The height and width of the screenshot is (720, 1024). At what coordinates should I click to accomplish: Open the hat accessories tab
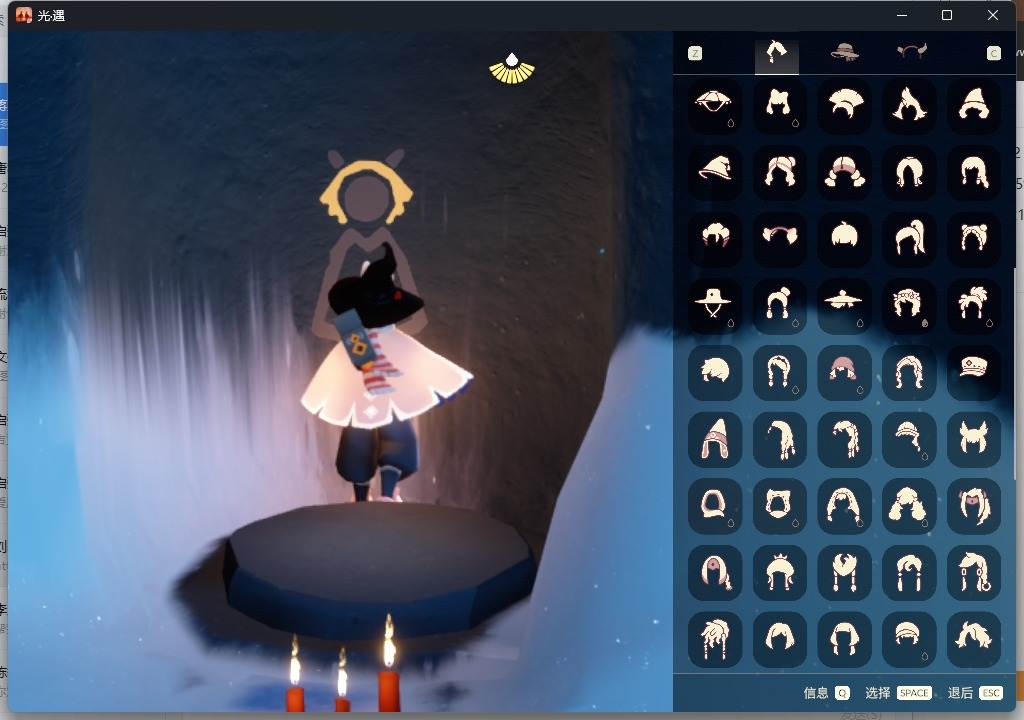tap(844, 52)
